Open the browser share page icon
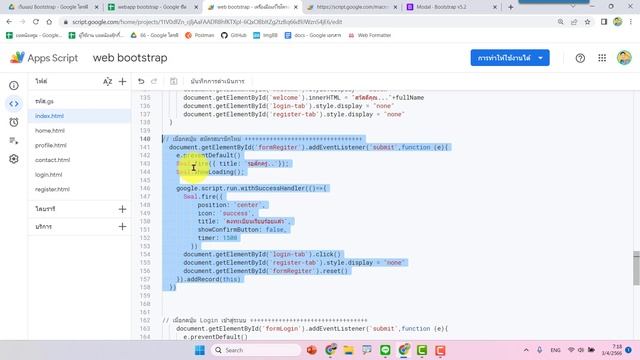The image size is (640, 360). tap(574, 22)
